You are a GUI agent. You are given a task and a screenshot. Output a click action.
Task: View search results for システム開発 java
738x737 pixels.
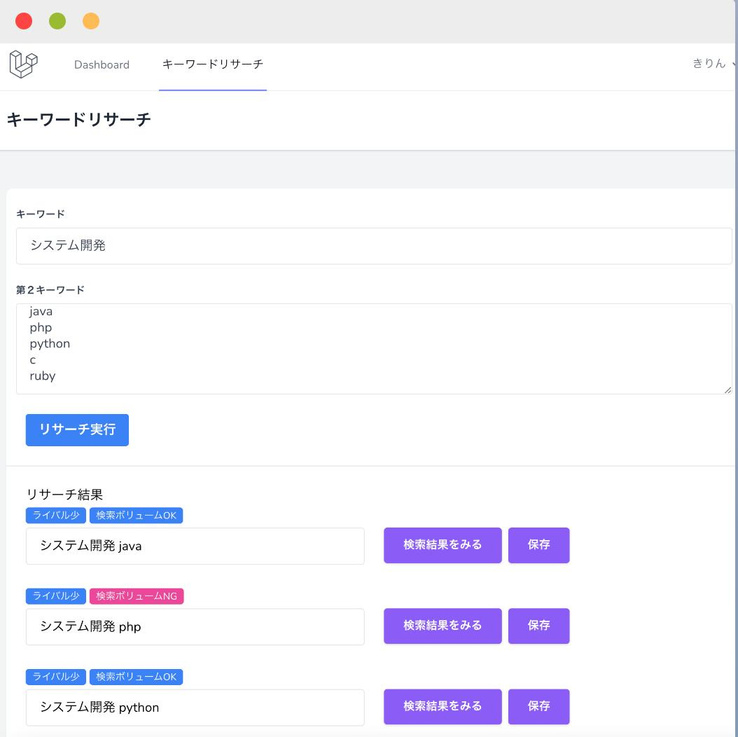click(x=442, y=545)
